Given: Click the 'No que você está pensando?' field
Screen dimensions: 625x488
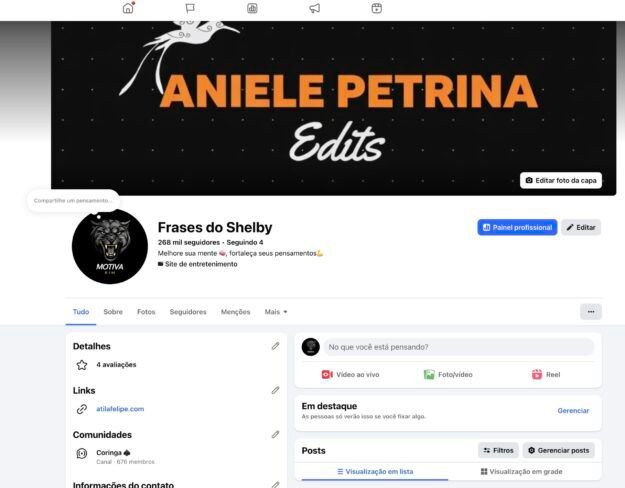Looking at the screenshot, I should point(458,347).
